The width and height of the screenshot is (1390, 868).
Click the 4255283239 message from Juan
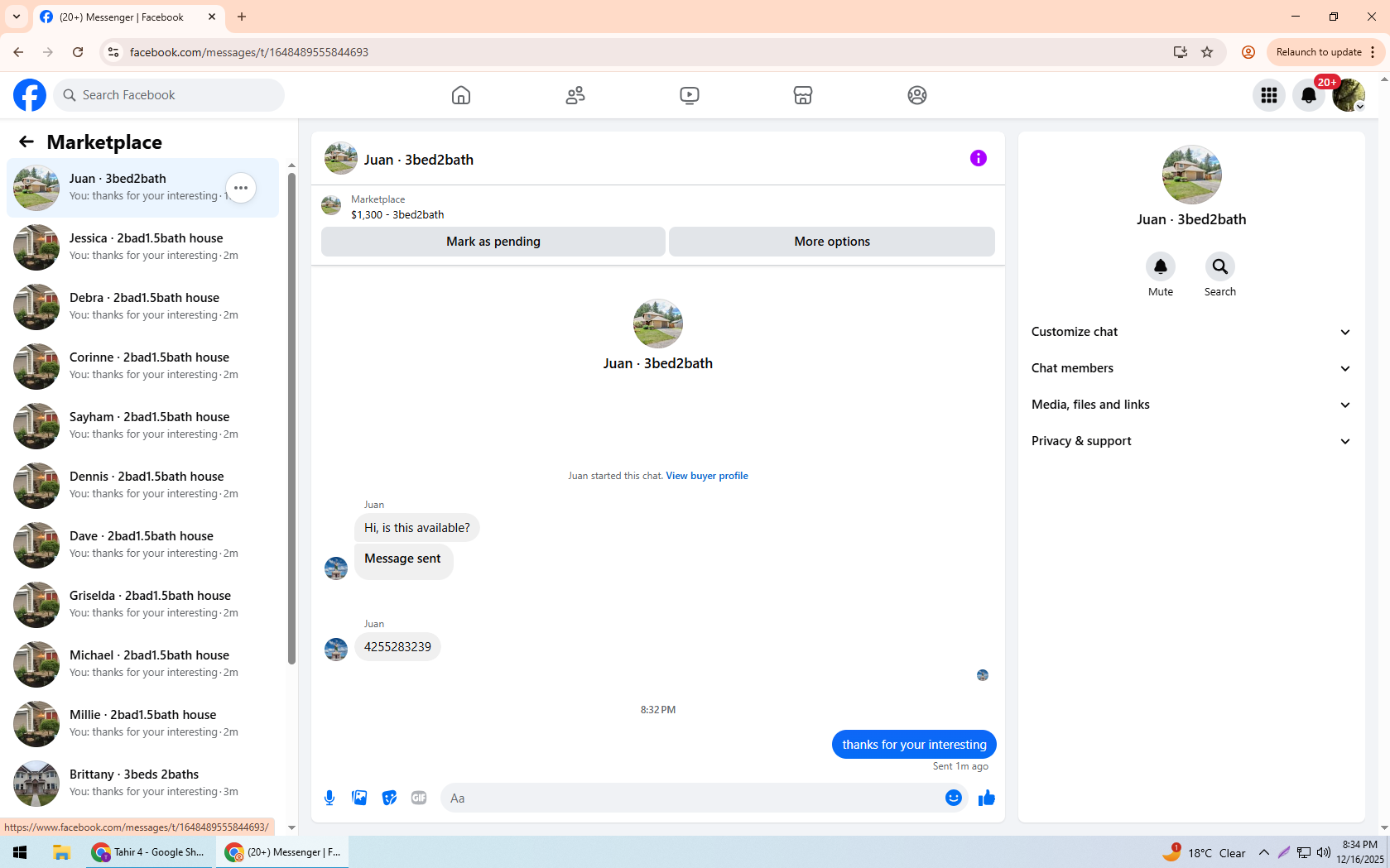tap(397, 647)
